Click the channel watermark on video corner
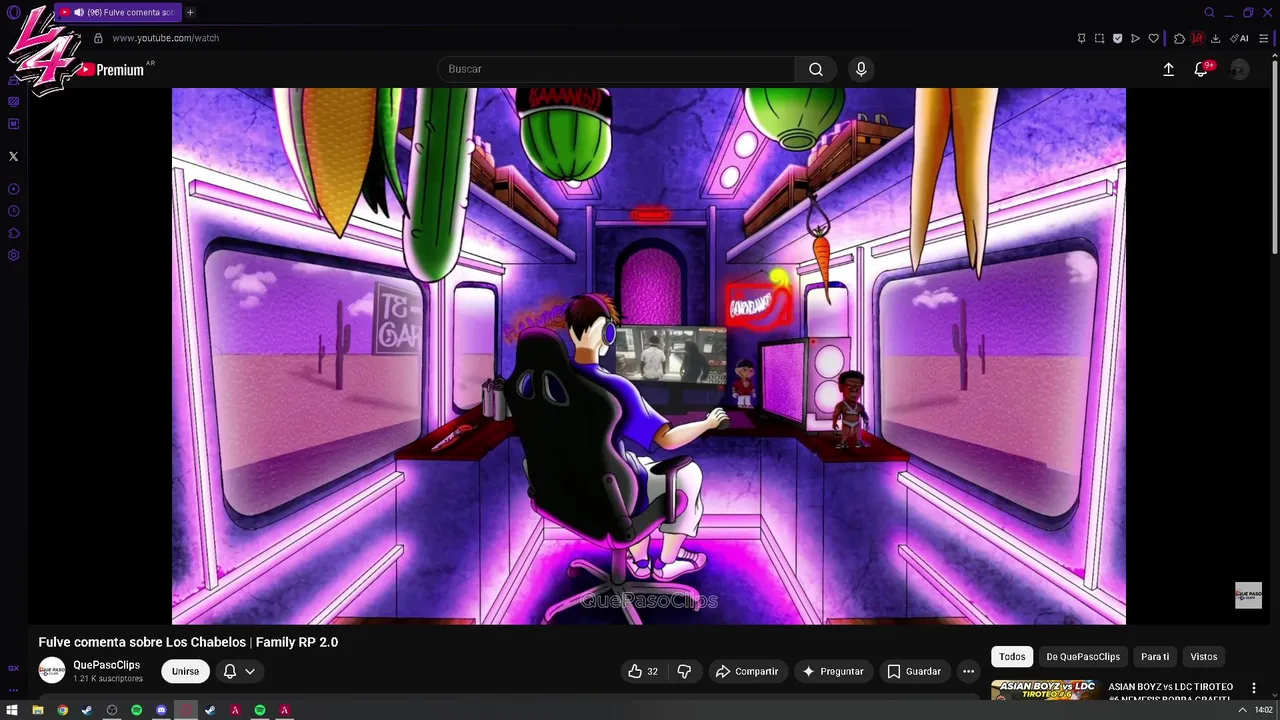The height and width of the screenshot is (720, 1280). [1248, 595]
